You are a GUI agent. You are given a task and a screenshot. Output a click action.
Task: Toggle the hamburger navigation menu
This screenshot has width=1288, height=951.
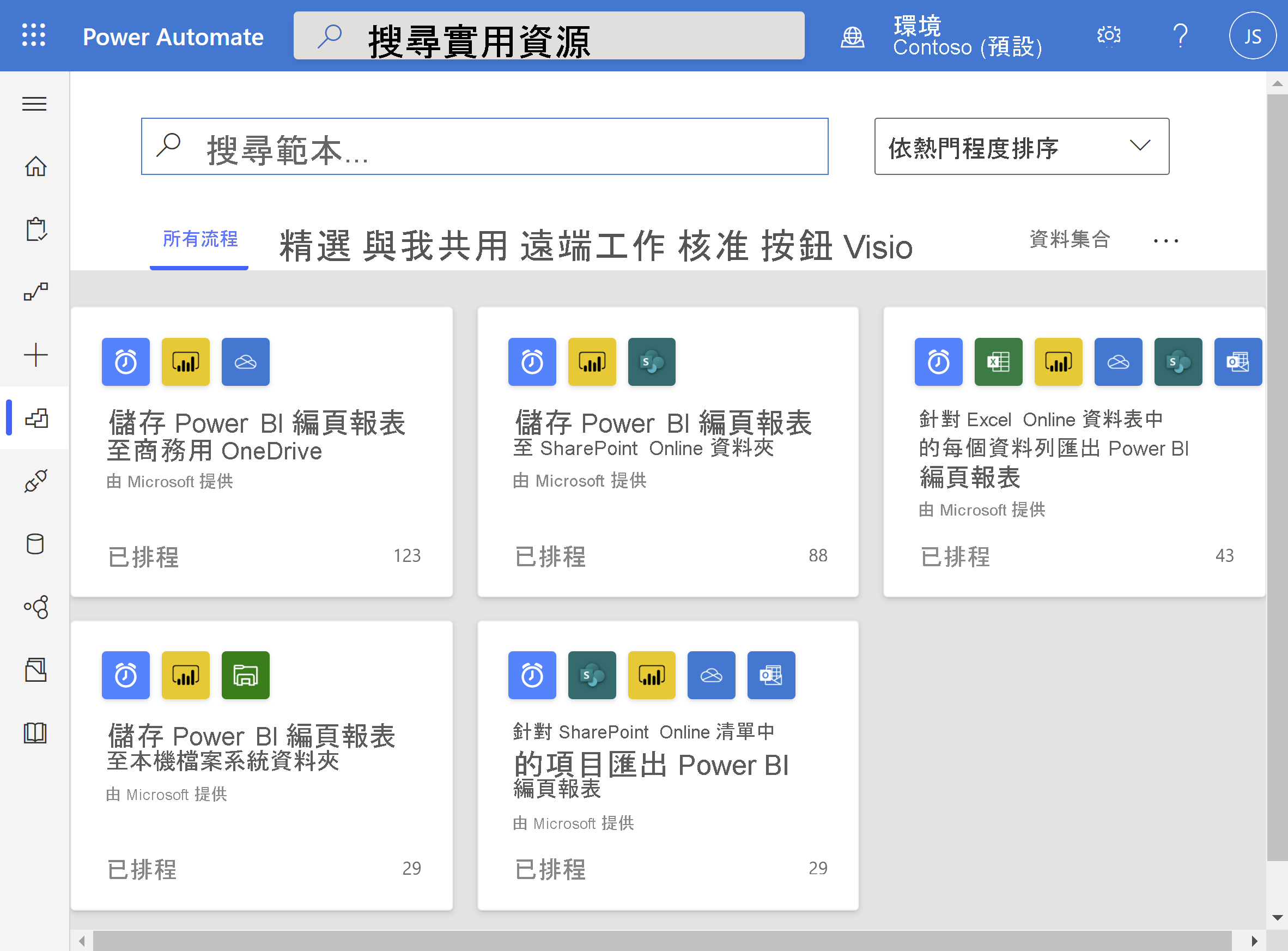34,104
